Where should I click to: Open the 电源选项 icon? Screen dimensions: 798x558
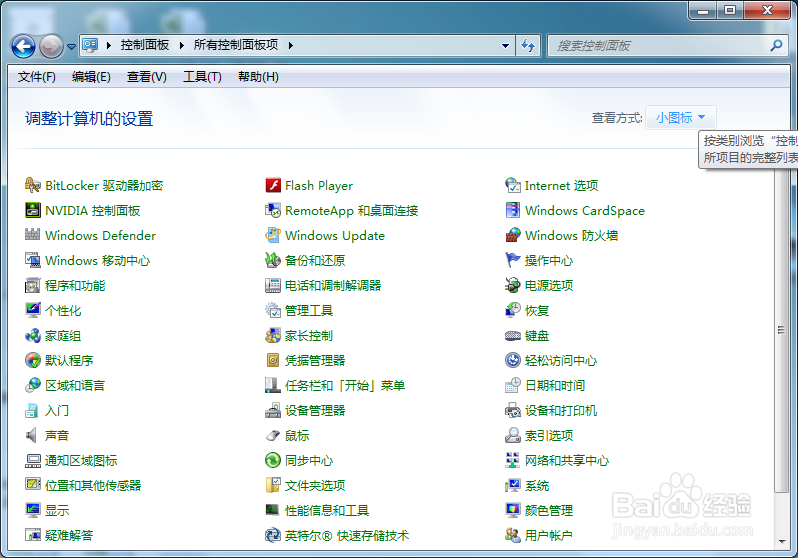[512, 285]
